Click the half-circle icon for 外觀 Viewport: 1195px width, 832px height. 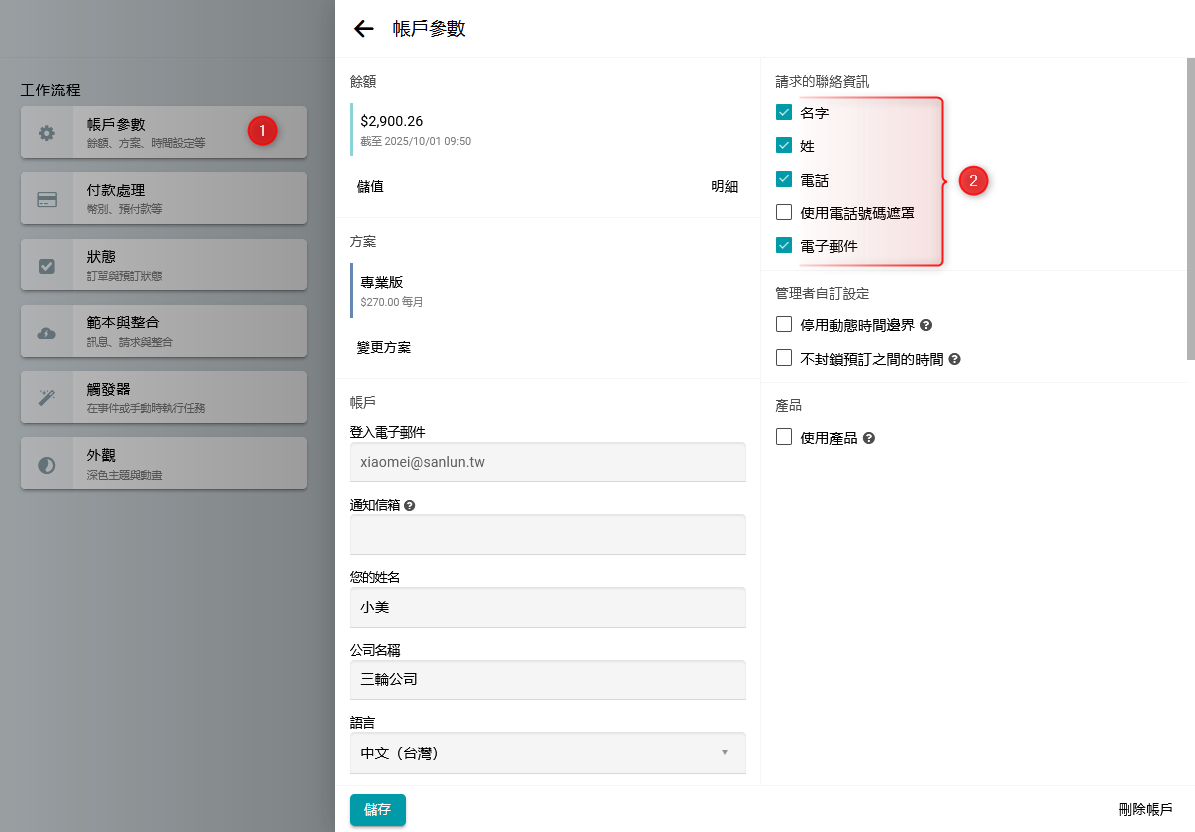(x=47, y=464)
